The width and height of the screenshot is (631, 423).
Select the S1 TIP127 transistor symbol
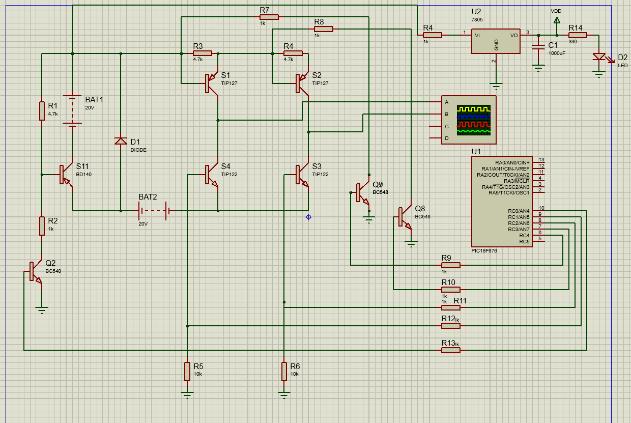coord(211,84)
